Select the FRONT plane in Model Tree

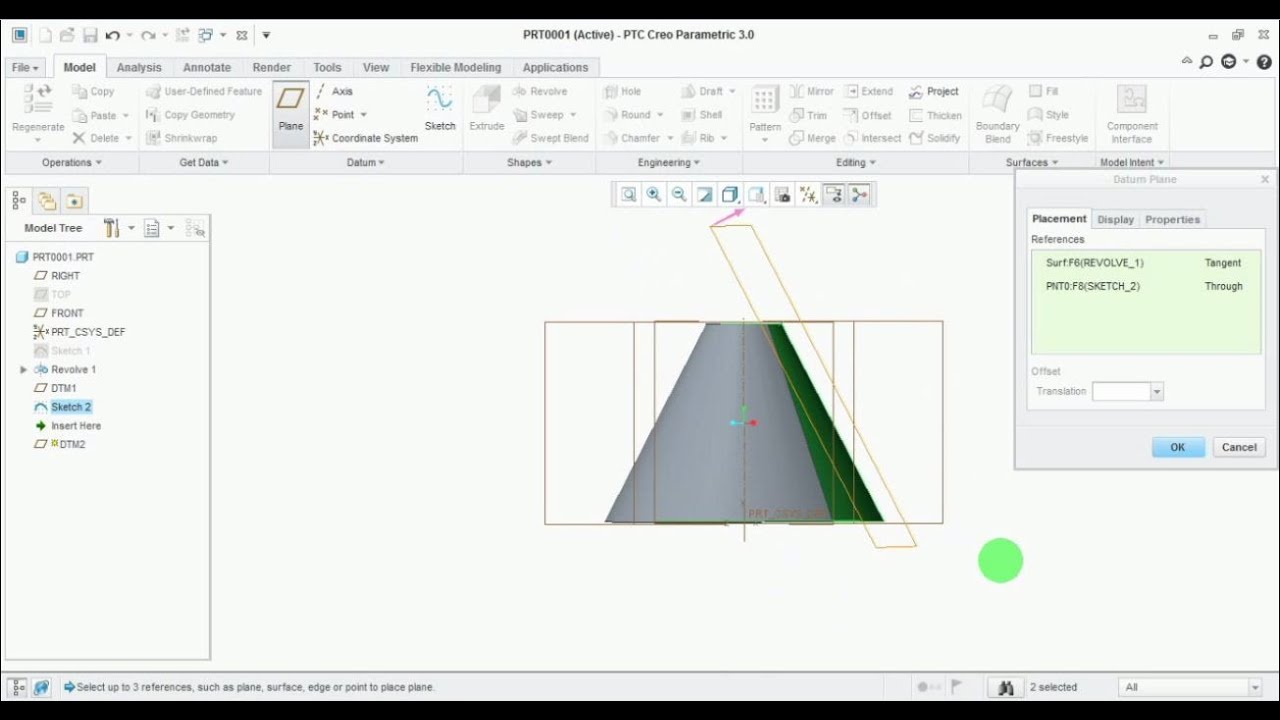(67, 313)
